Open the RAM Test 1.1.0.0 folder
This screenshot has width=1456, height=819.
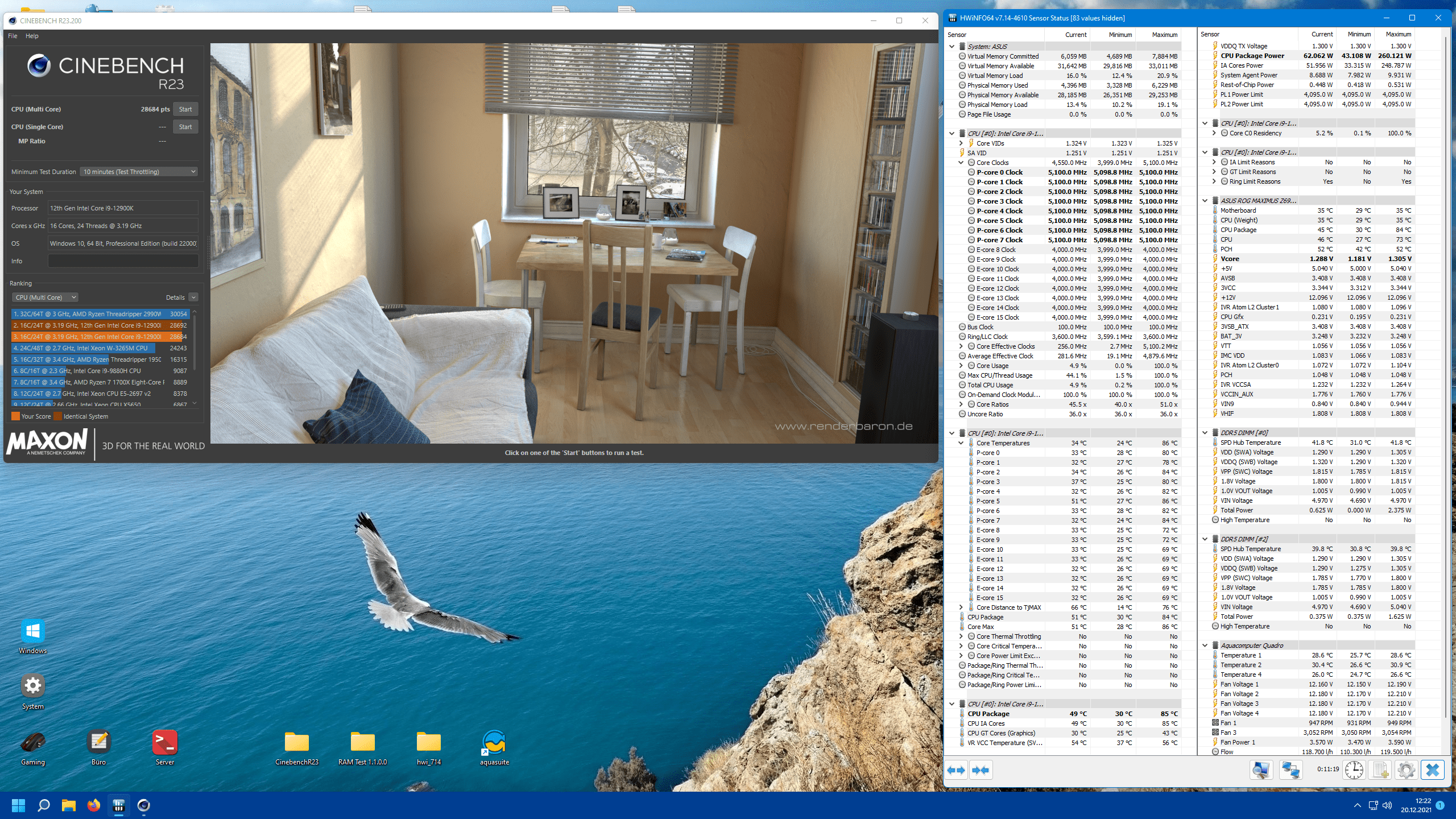coord(362,747)
